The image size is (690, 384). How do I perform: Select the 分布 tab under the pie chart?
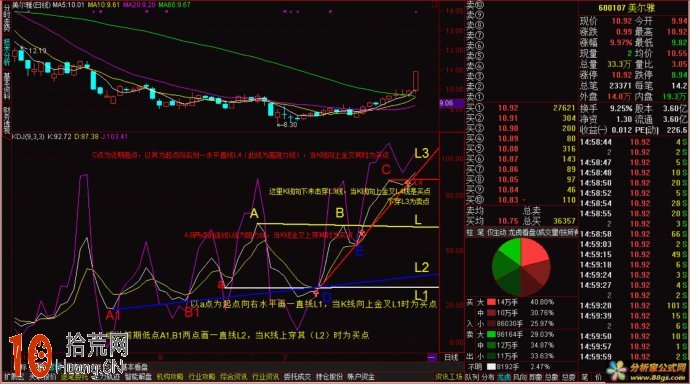pos(488,377)
